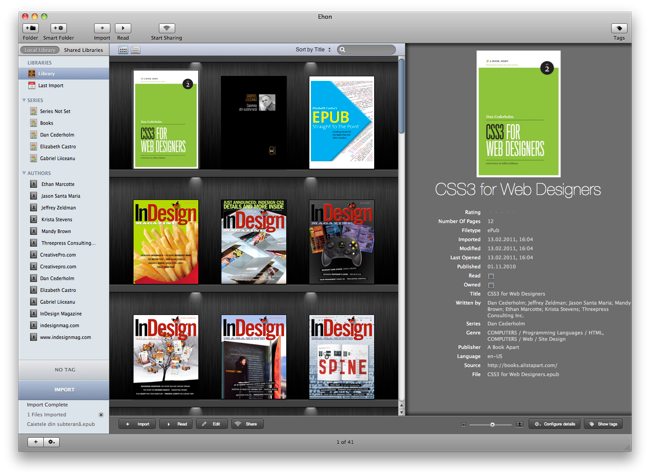Select InDesign tree illustration cover

click(166, 357)
